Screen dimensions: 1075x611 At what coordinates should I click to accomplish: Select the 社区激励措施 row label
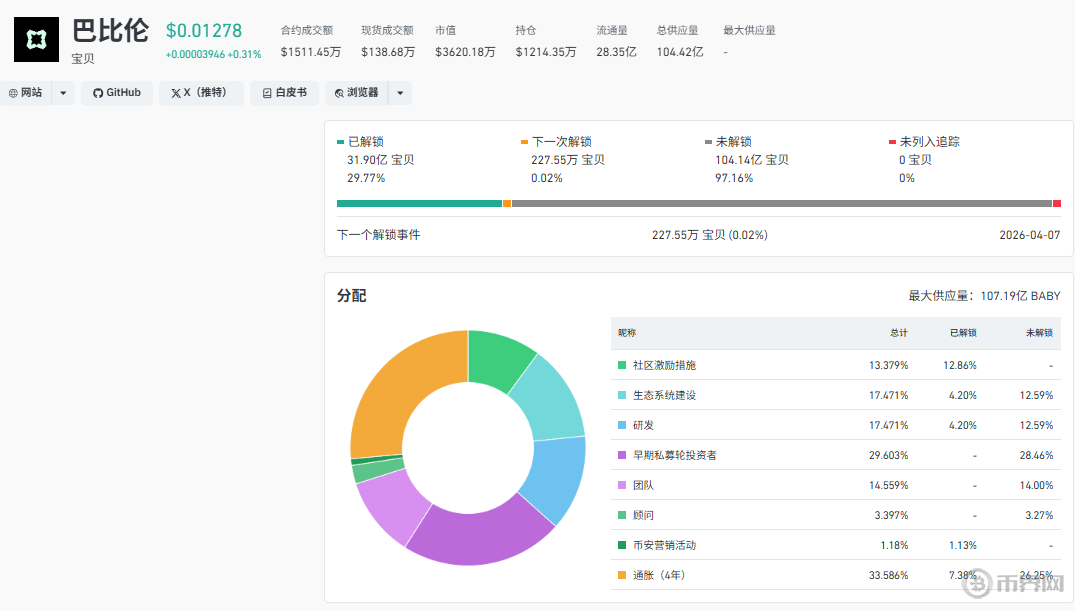coord(664,365)
